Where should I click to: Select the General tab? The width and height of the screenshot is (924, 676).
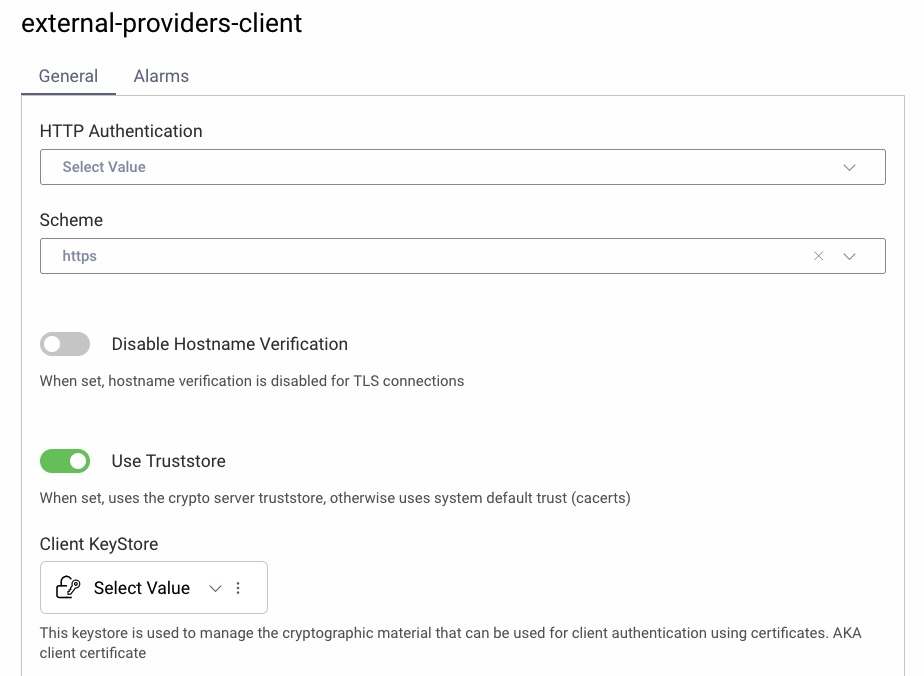click(x=68, y=75)
